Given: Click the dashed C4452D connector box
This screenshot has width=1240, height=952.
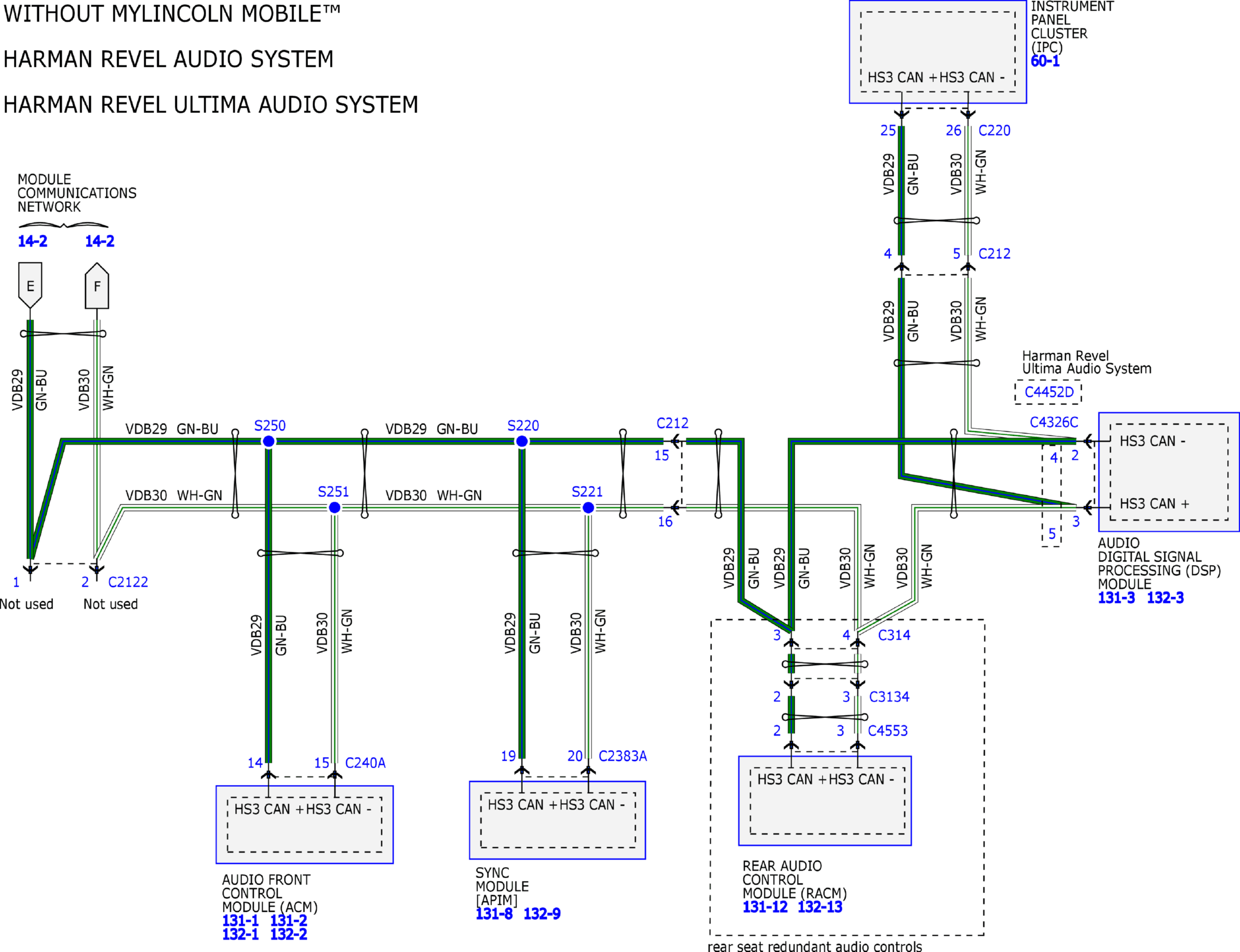Looking at the screenshot, I should [1048, 392].
